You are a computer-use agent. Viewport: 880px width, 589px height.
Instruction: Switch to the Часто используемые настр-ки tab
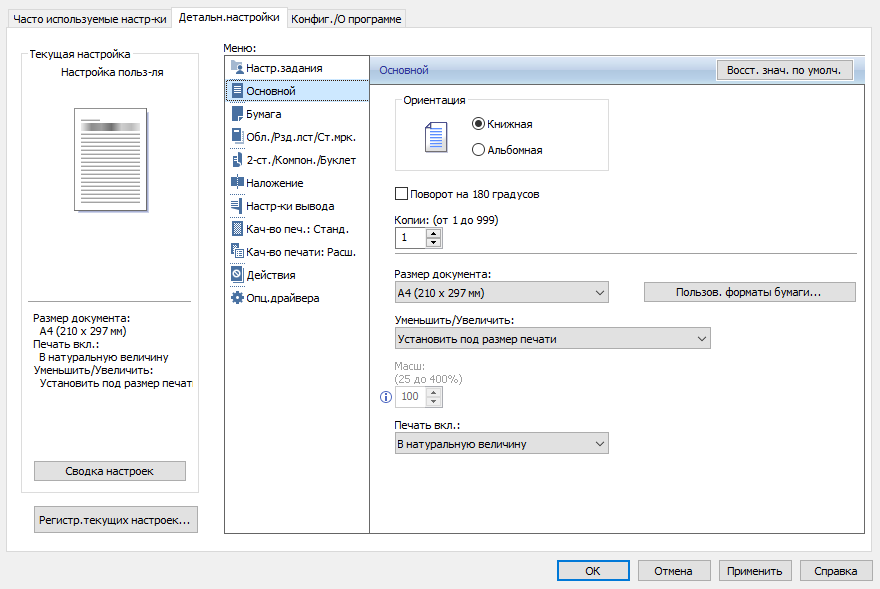pyautogui.click(x=89, y=18)
